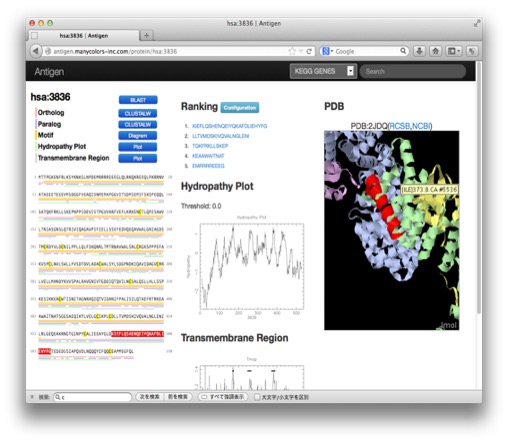Click the Google search magnifier icon
The image size is (508, 443).
pos(403,51)
